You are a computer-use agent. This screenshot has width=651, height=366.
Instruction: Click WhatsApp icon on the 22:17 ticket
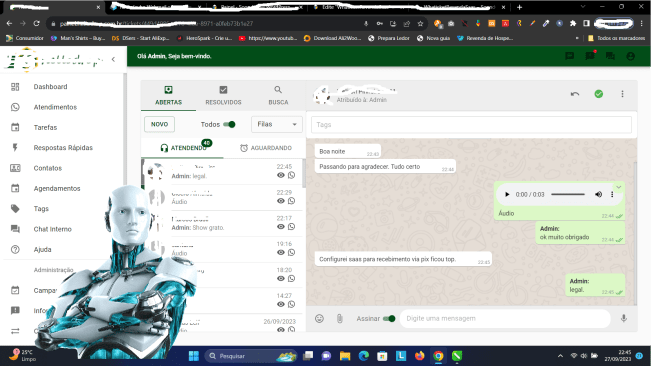291,227
